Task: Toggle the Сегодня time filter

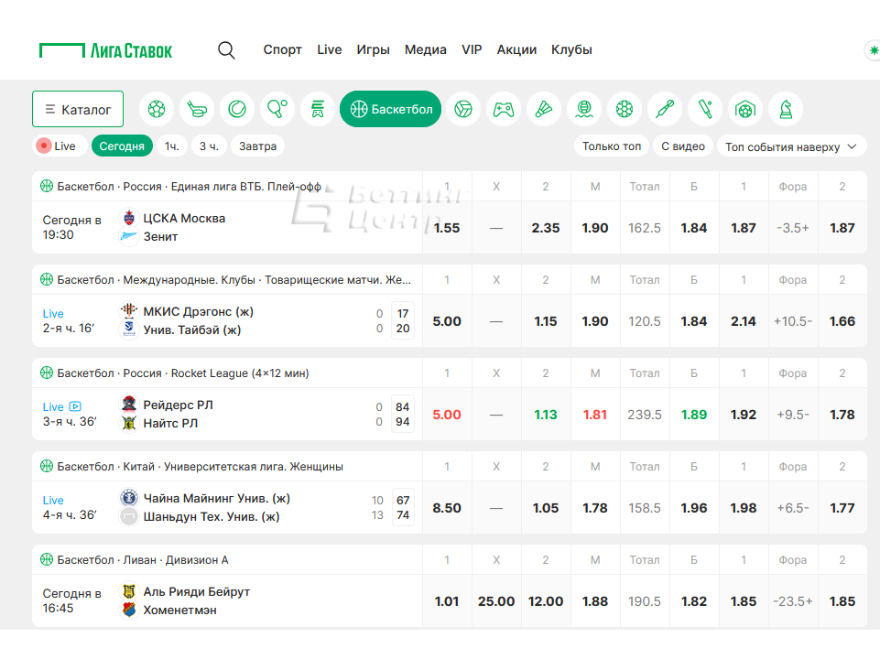Action: 122,146
